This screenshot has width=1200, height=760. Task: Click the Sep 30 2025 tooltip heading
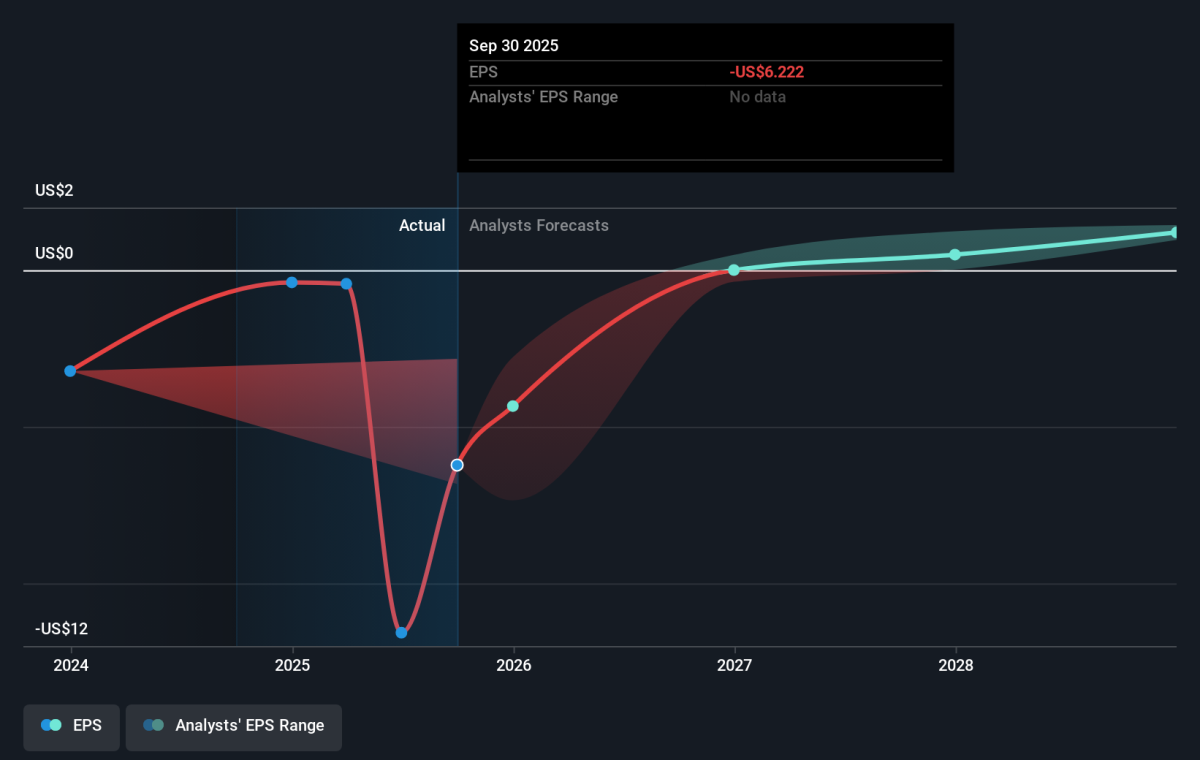(514, 46)
